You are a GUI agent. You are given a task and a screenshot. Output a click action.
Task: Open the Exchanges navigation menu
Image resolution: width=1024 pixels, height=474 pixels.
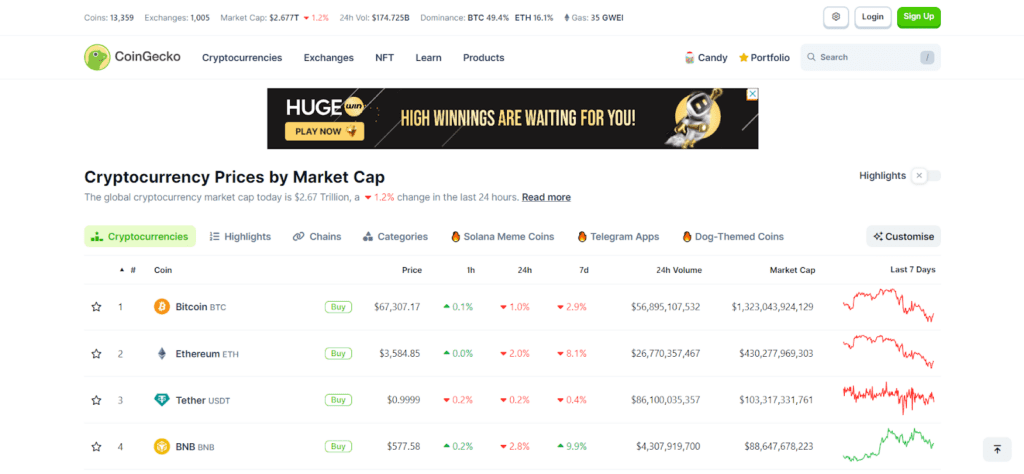(328, 57)
